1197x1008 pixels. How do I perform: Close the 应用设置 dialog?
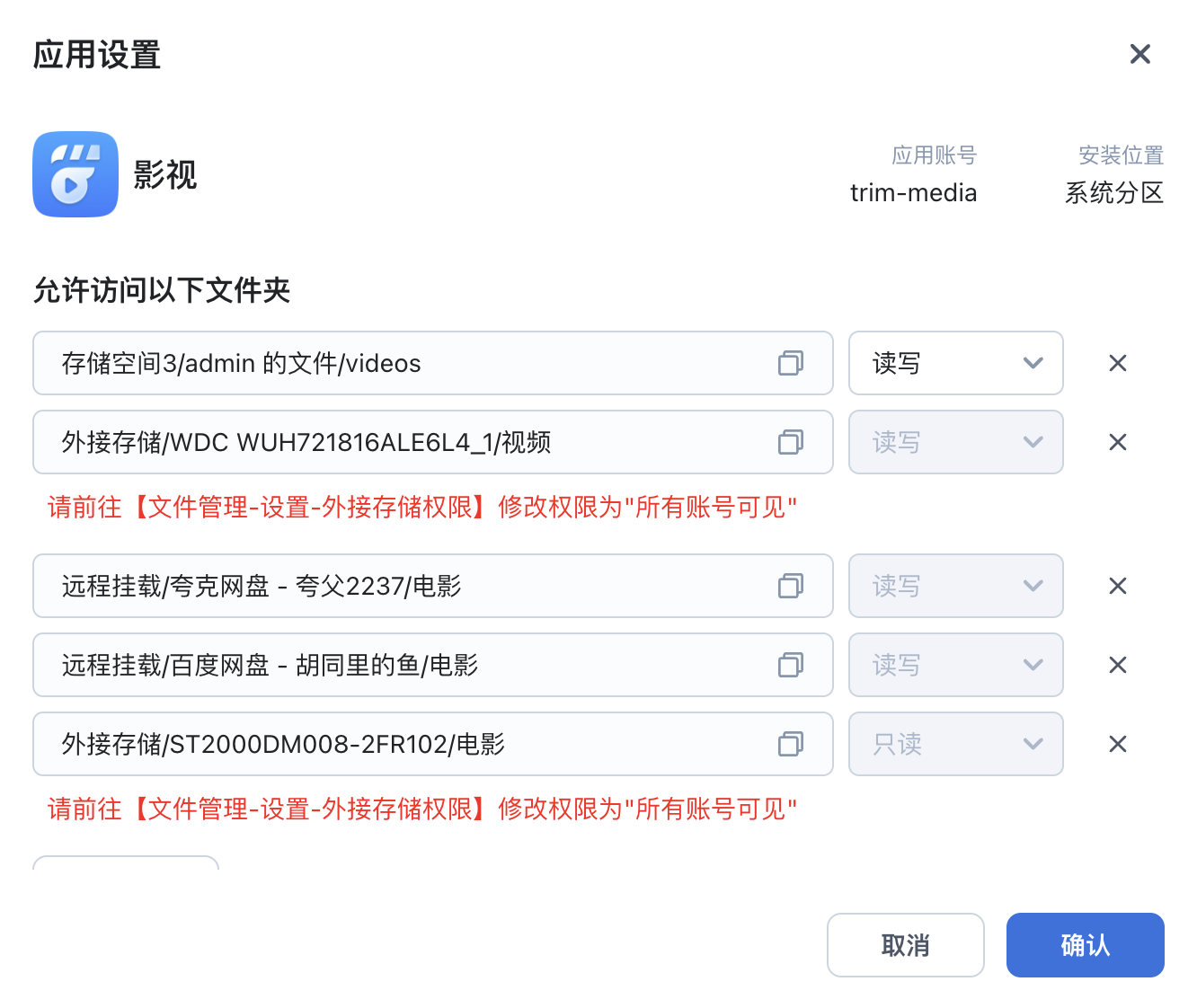click(x=1140, y=54)
